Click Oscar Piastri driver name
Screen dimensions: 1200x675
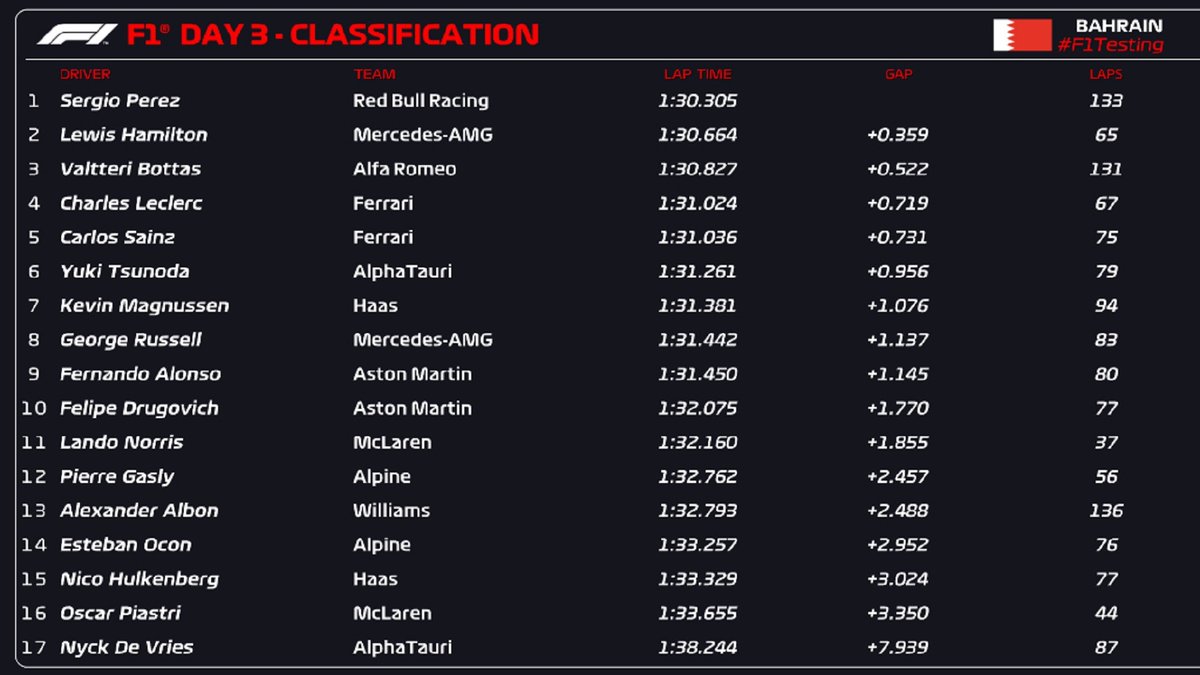click(x=120, y=613)
